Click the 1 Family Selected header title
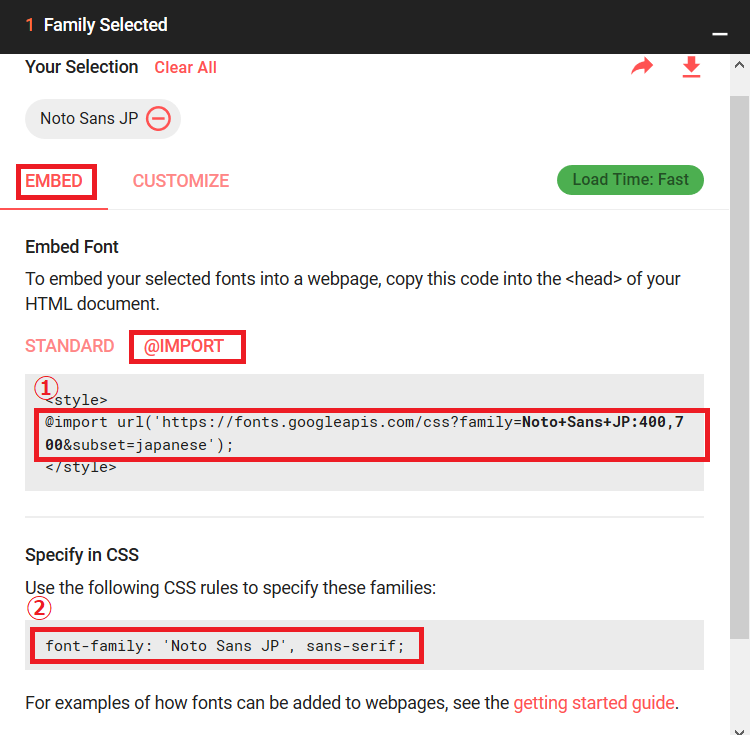Screen dimensions: 750x735 105,25
